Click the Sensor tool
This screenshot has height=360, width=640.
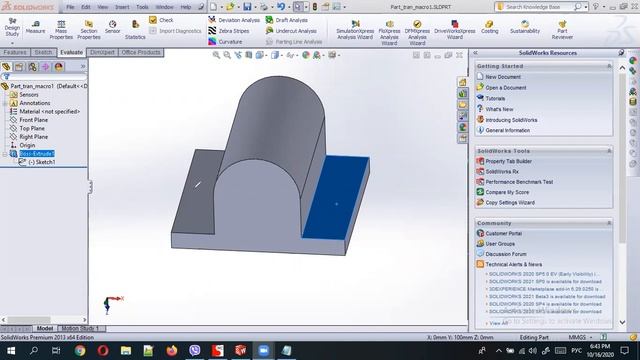click(x=113, y=27)
